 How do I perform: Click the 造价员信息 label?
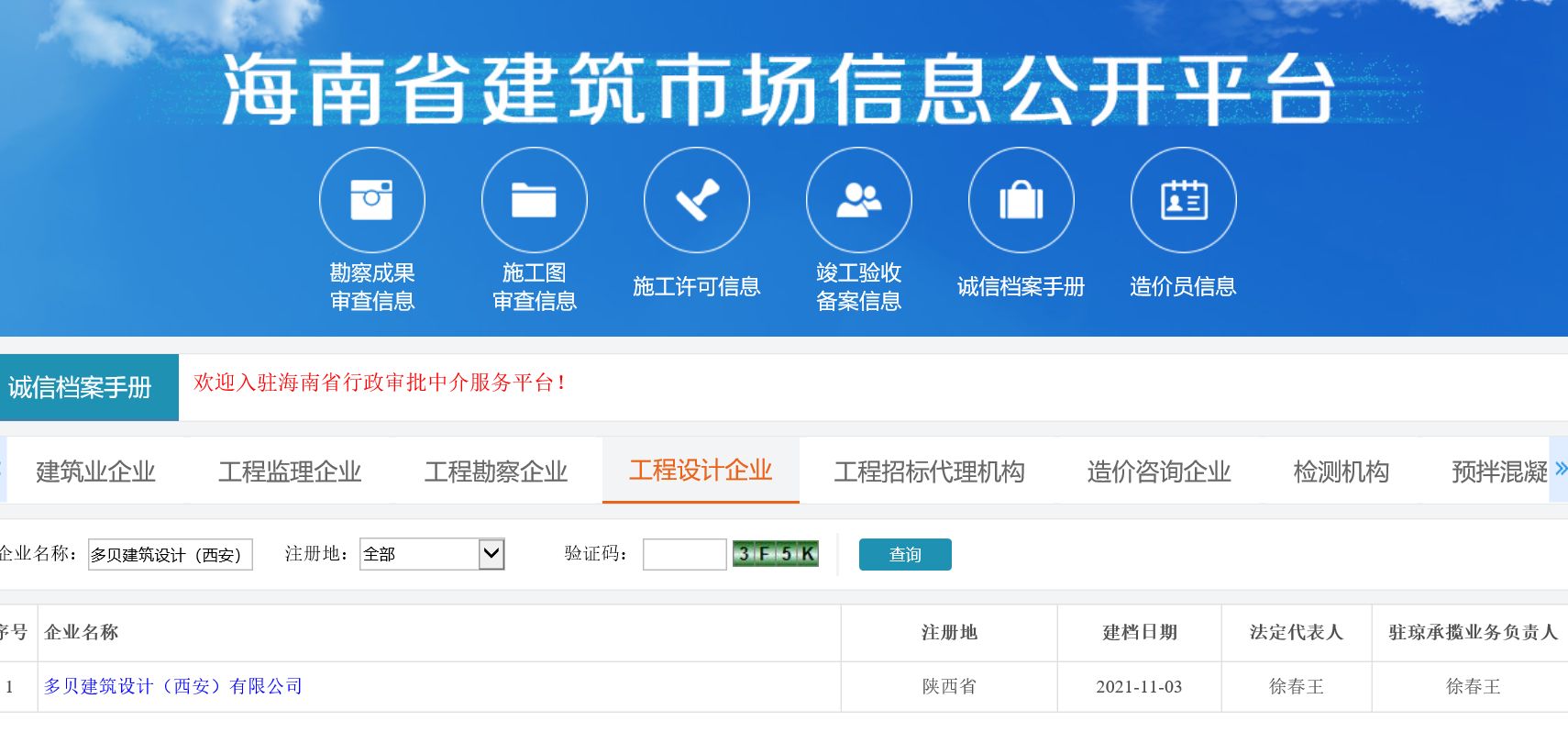pyautogui.click(x=1184, y=286)
